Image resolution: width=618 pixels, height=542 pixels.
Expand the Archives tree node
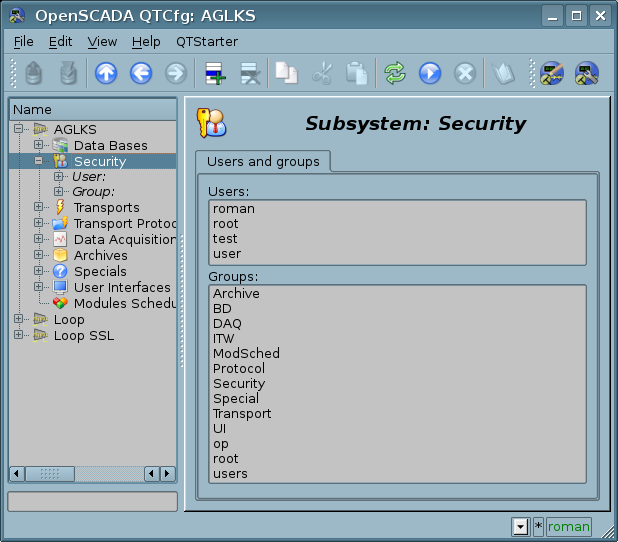[x=39, y=255]
